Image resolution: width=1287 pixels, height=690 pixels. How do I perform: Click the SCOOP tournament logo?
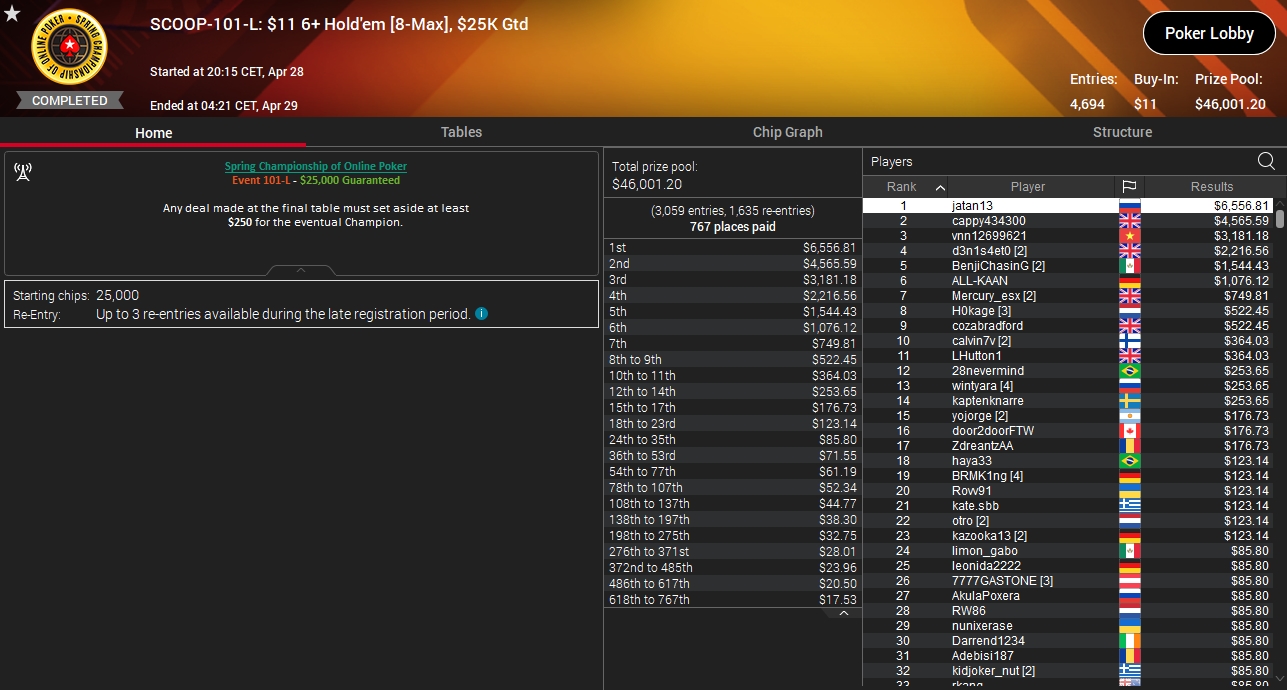(x=69, y=47)
